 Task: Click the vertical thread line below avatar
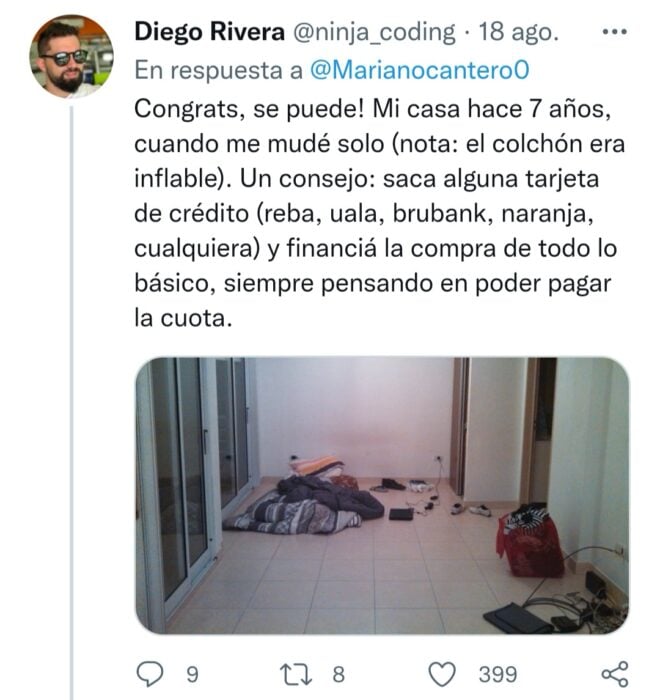[x=71, y=402]
